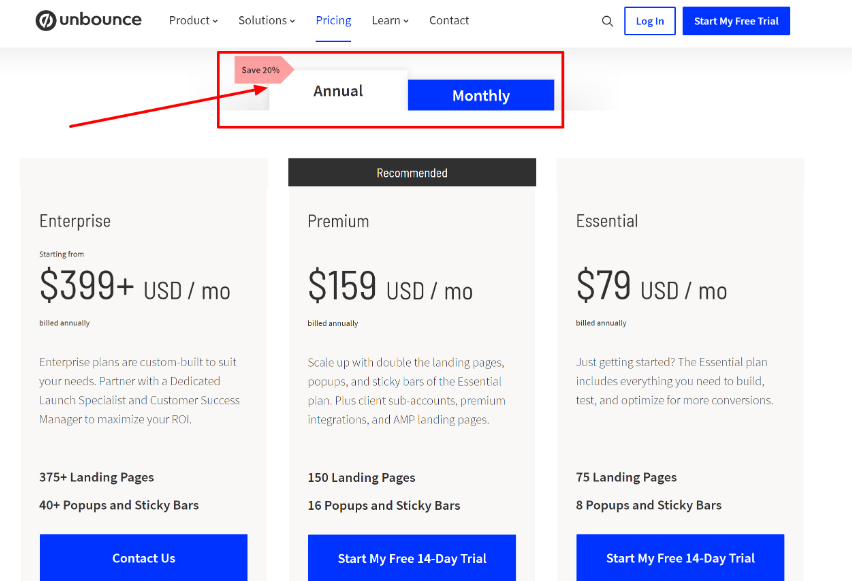Expand the Learn dropdown menu

[390, 20]
